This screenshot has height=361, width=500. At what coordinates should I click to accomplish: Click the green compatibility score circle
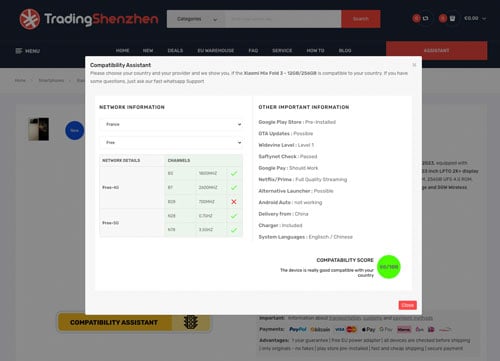tap(389, 267)
